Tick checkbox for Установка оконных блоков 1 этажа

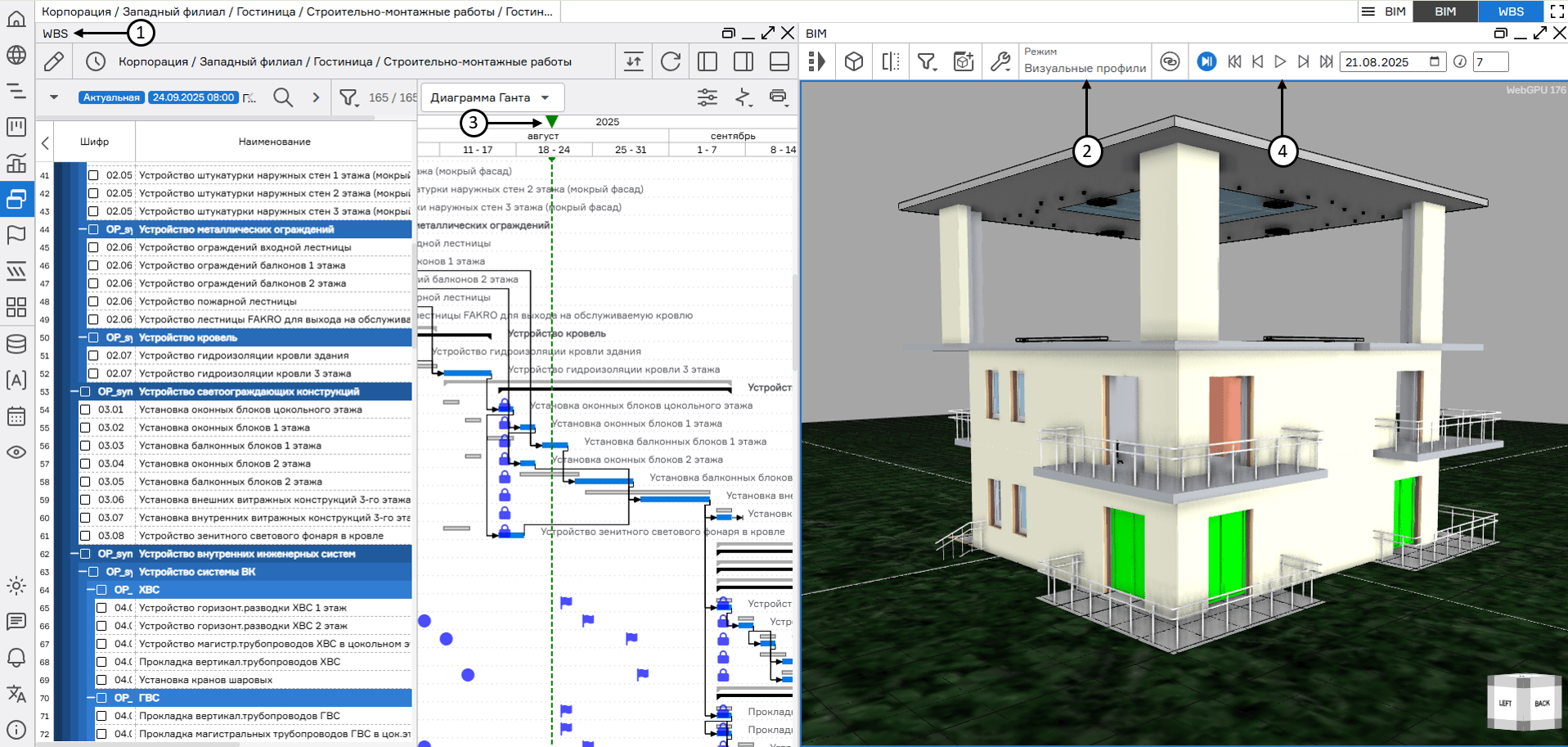point(85,428)
